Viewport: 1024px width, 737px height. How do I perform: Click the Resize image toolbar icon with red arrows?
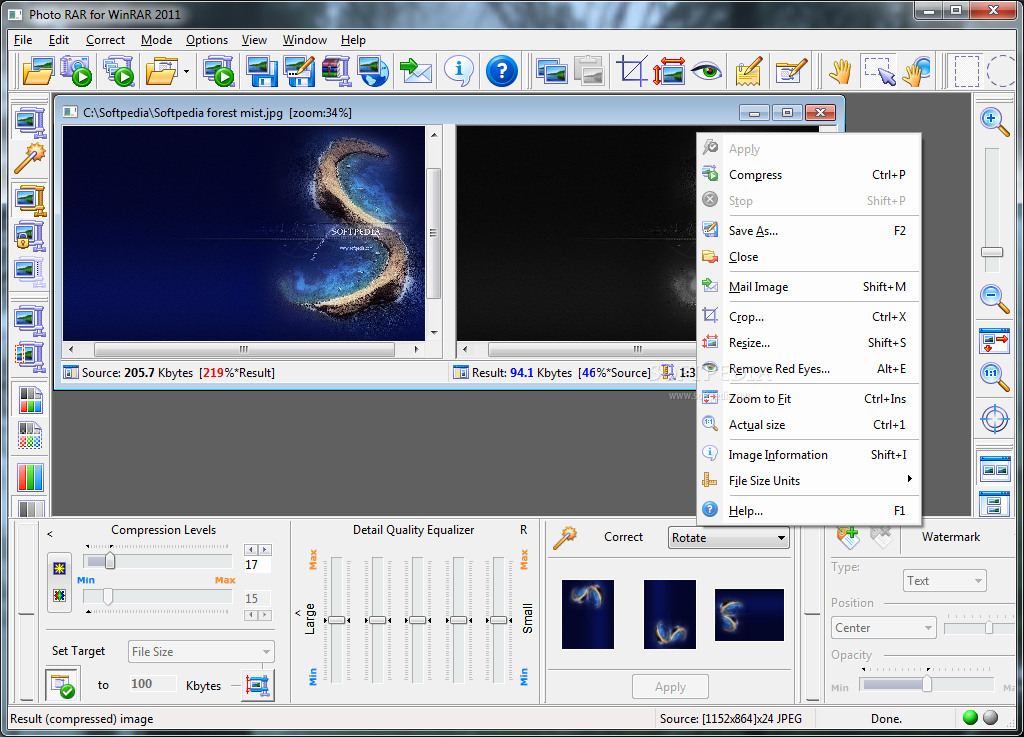click(669, 71)
